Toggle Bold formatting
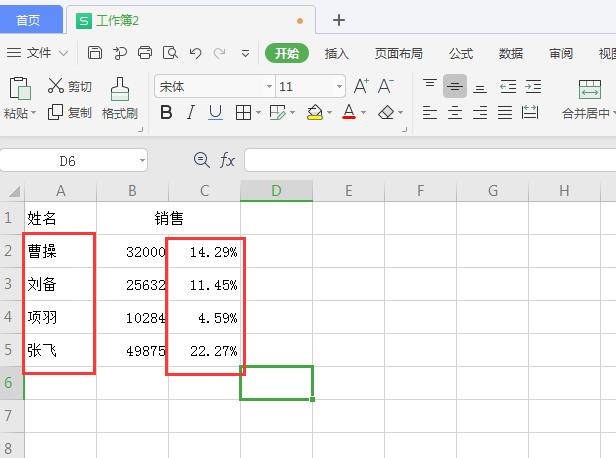The width and height of the screenshot is (616, 458). click(x=166, y=113)
